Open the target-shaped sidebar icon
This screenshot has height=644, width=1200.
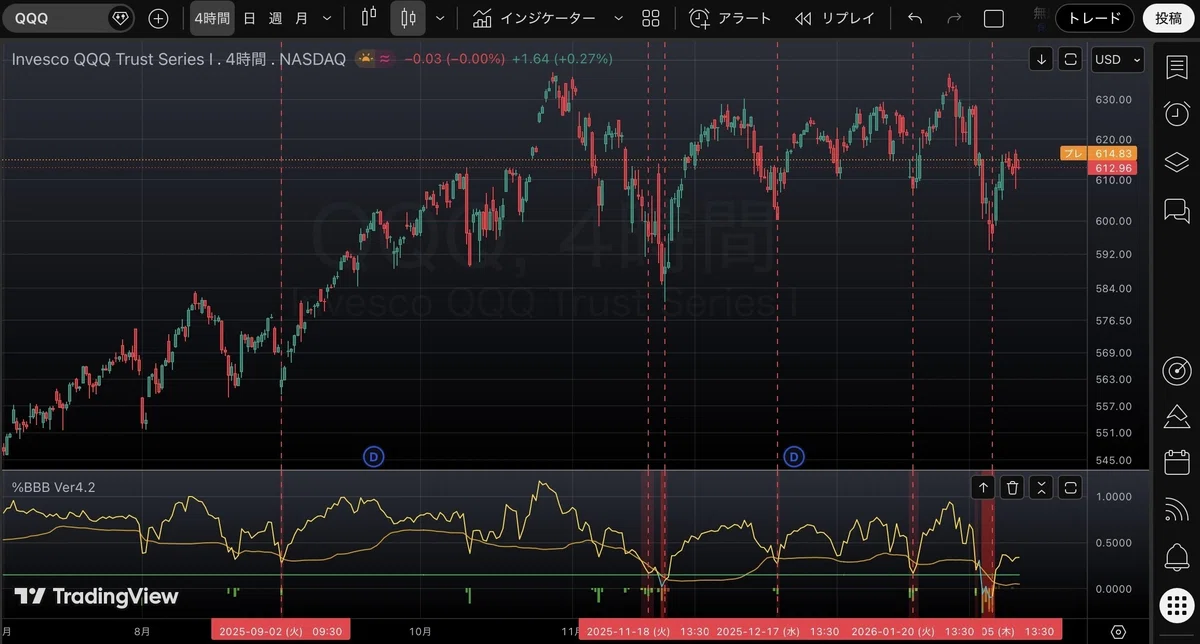1176,370
